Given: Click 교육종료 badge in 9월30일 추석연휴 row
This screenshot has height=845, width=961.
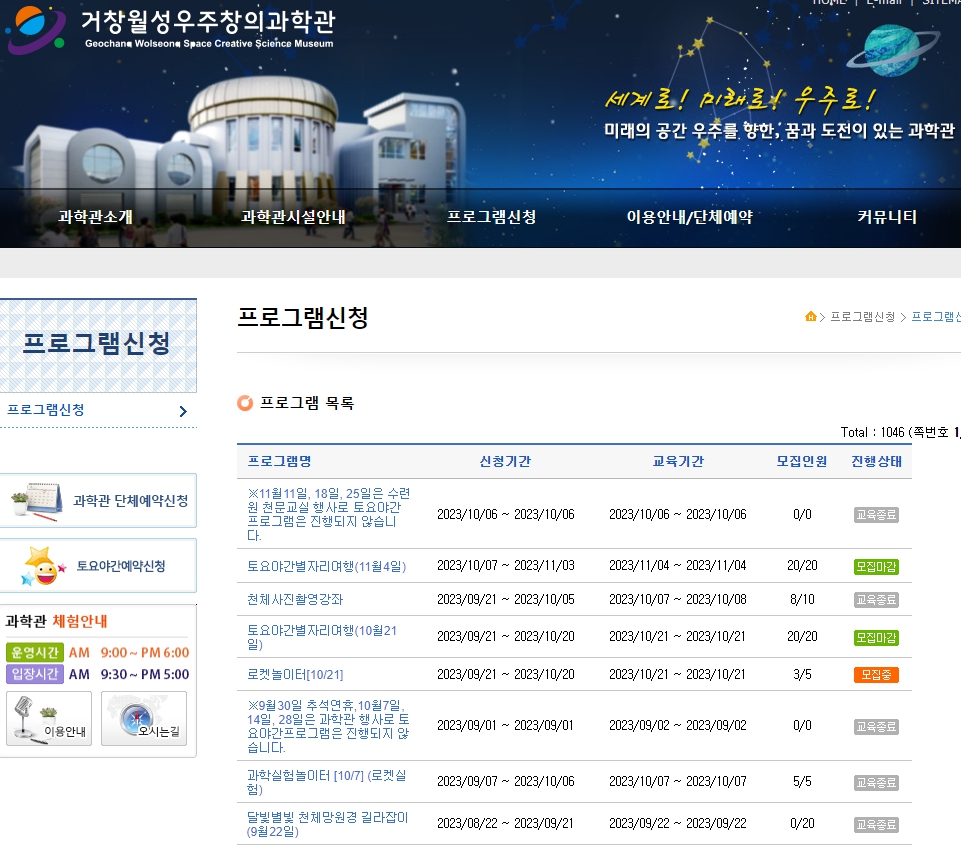Looking at the screenshot, I should coord(876,727).
